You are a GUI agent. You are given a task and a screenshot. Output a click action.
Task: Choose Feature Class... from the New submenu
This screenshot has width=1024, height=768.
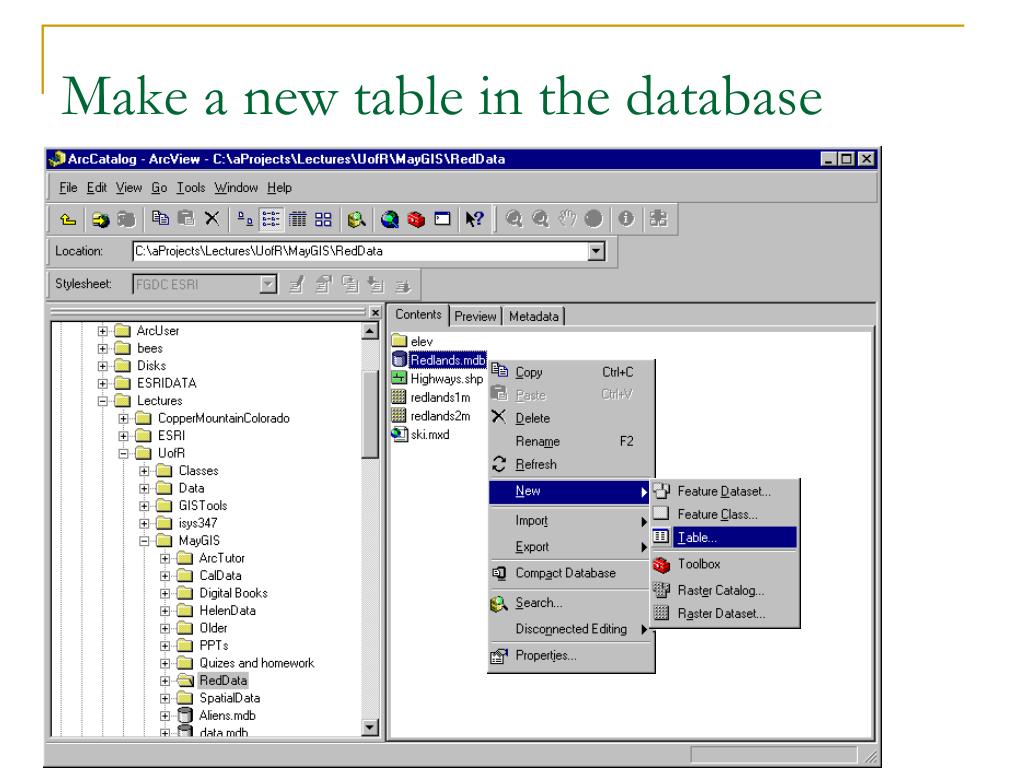point(725,515)
